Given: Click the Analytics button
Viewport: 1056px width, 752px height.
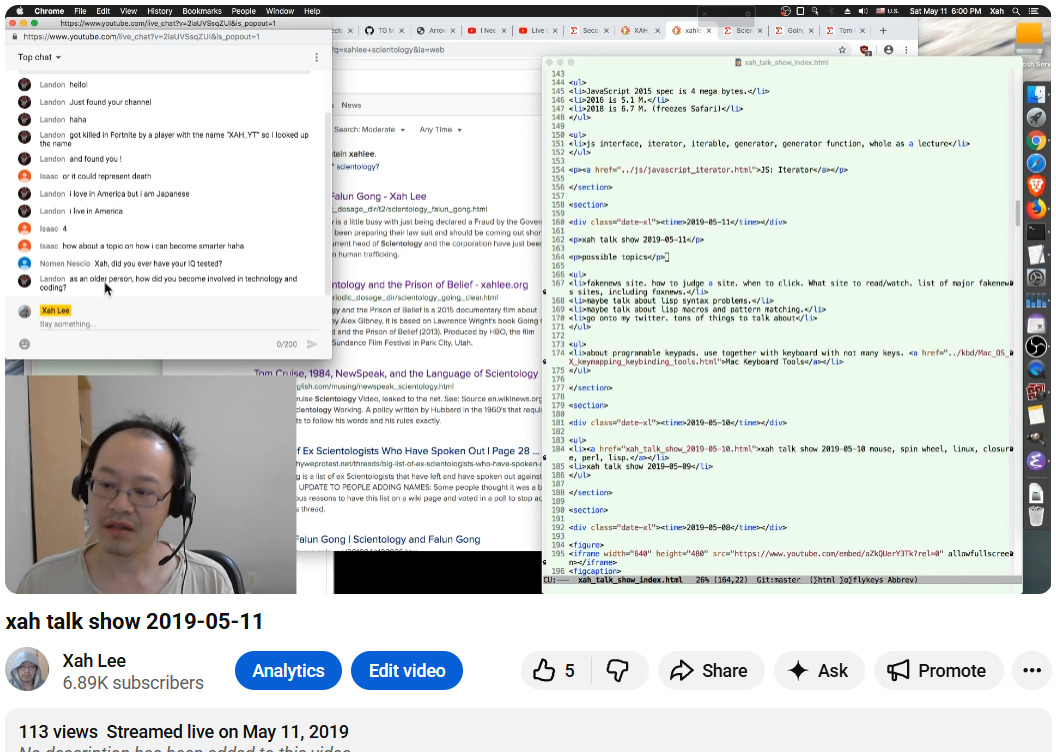Looking at the screenshot, I should [288, 670].
